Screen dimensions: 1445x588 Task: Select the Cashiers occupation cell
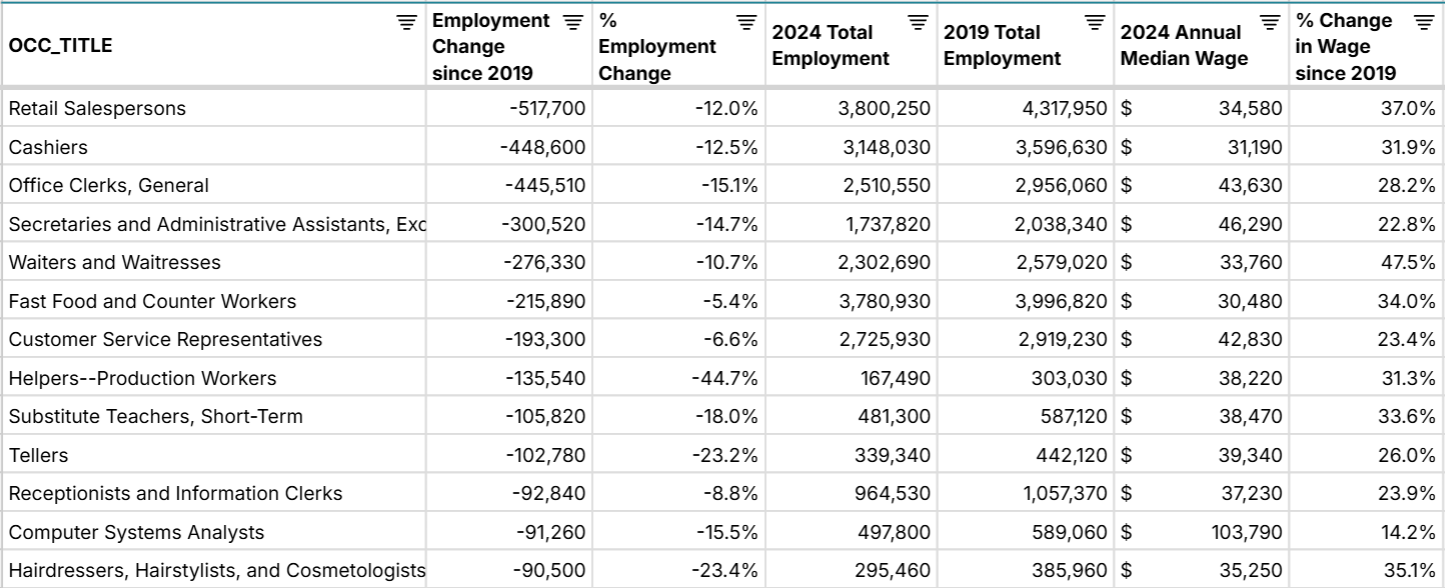pos(48,147)
